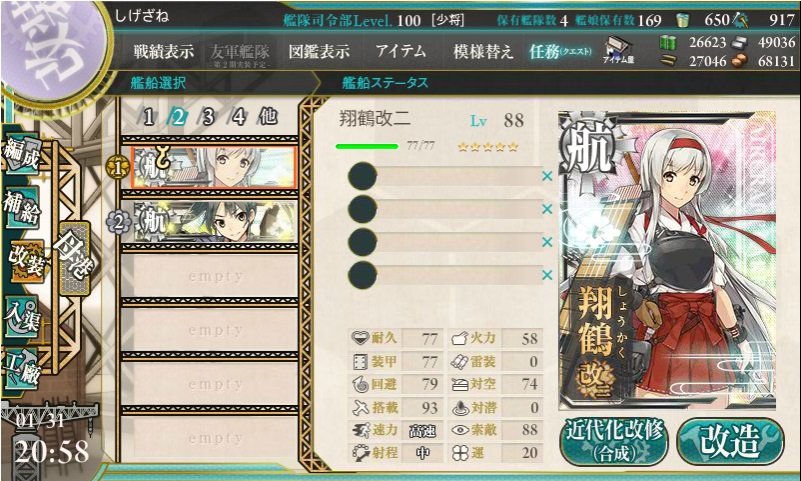This screenshot has height=481, width=801.
Task: Open 図鑑表示 encyclopedia menu
Action: pyautogui.click(x=319, y=52)
